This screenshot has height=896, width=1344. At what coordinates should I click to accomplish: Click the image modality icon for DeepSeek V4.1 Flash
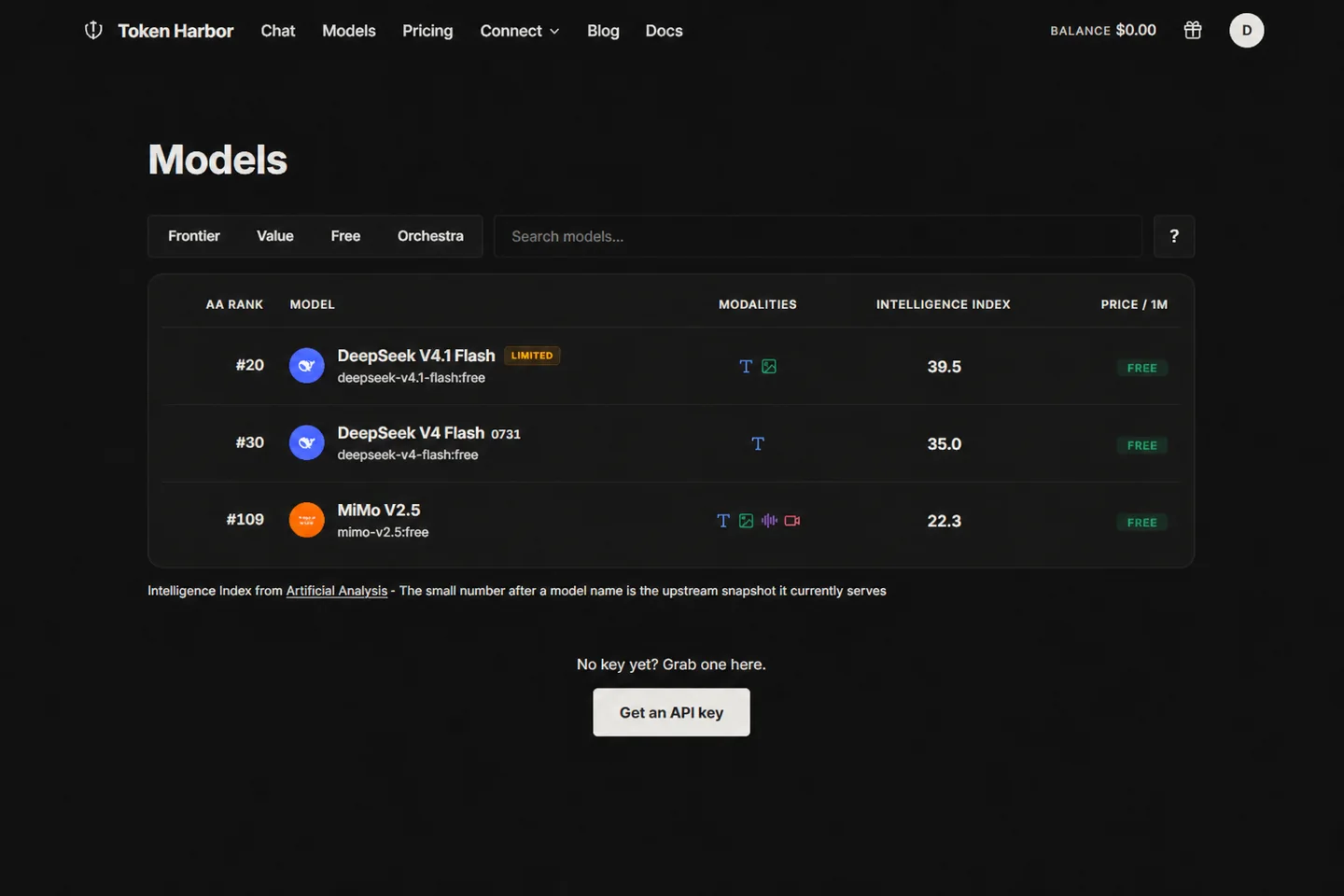(x=769, y=367)
